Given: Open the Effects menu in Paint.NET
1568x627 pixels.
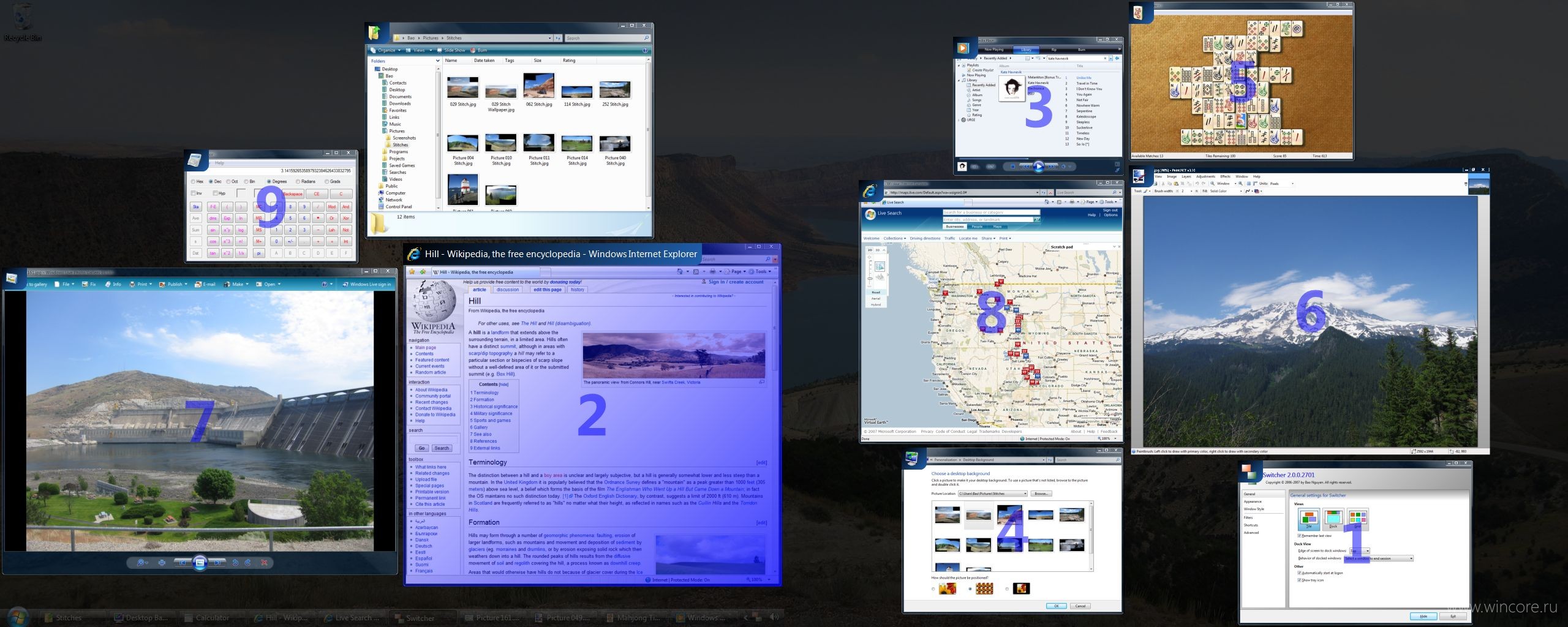Looking at the screenshot, I should pyautogui.click(x=1226, y=176).
